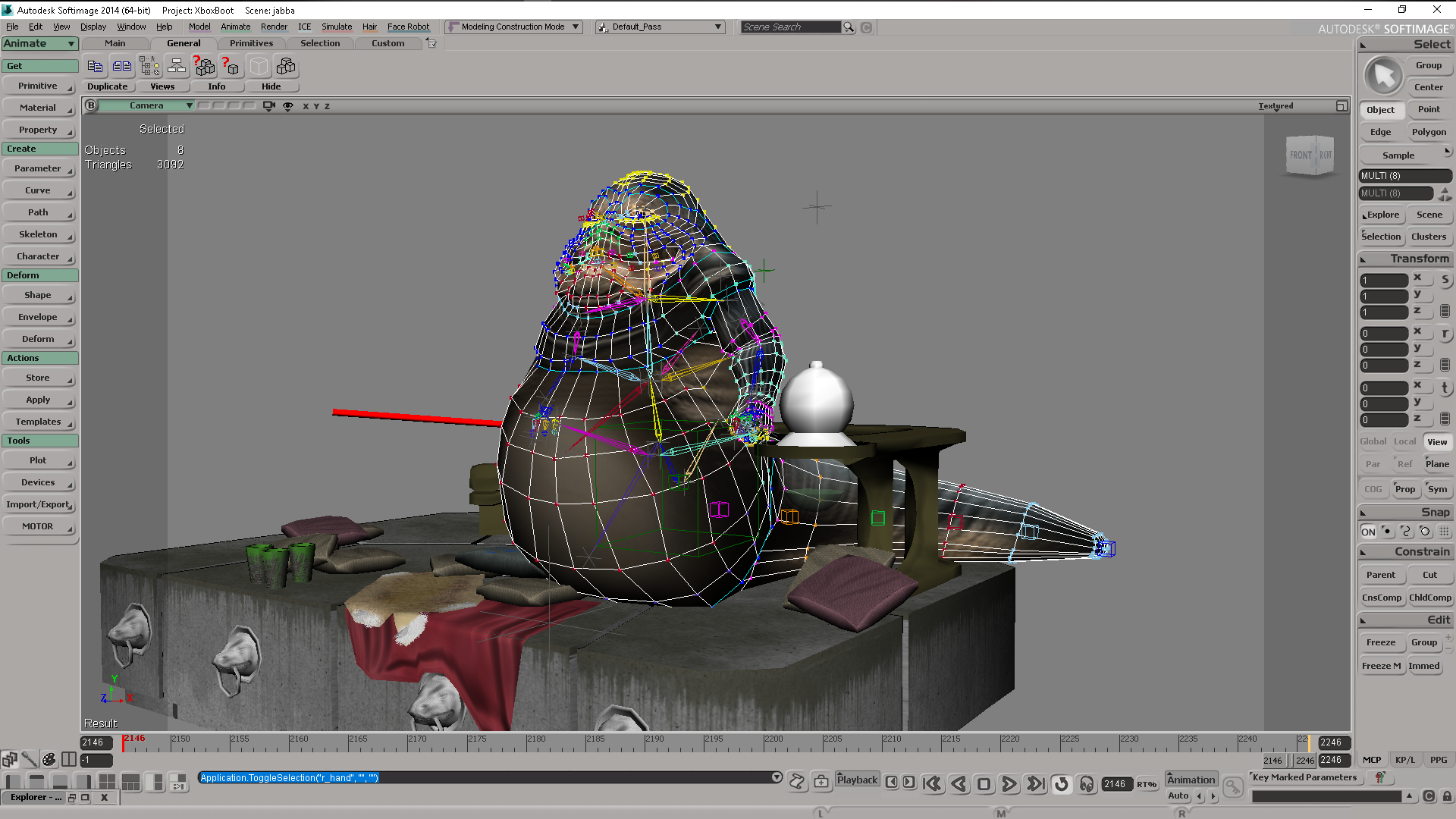
Task: Select Polygon selection filter
Action: [1429, 132]
